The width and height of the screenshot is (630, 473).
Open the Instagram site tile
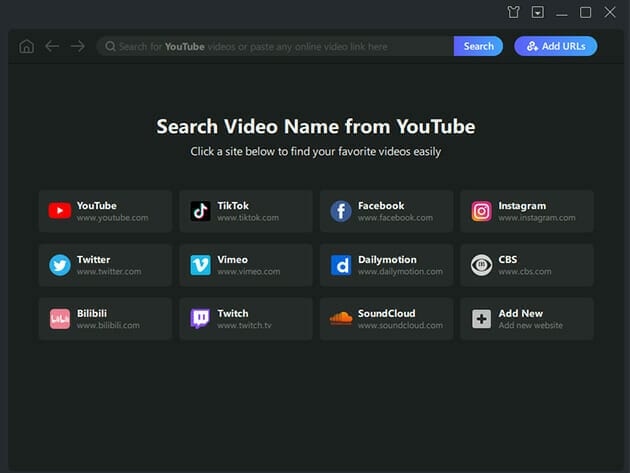coord(527,211)
